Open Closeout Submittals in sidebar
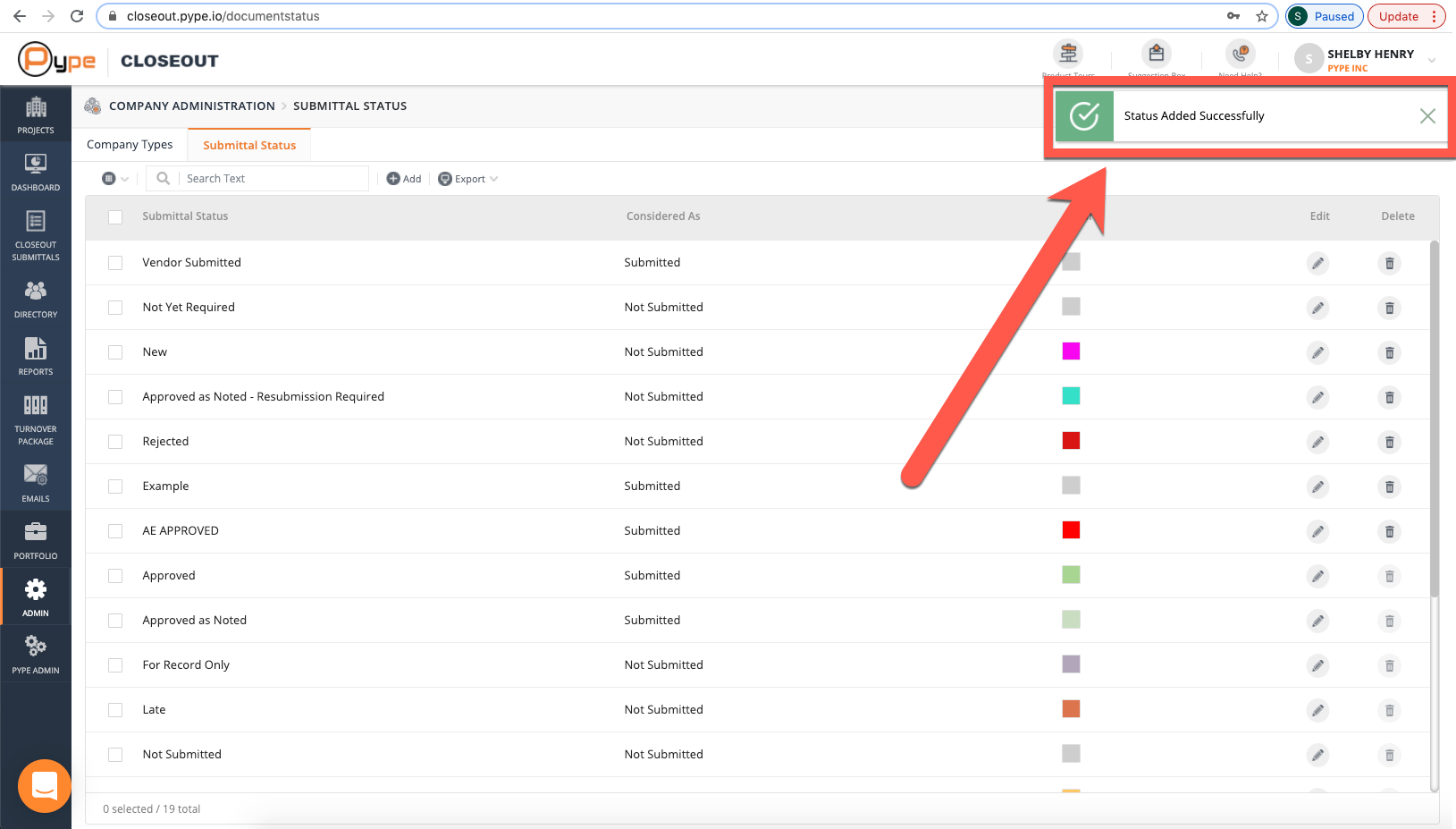The image size is (1456, 829). [x=36, y=235]
